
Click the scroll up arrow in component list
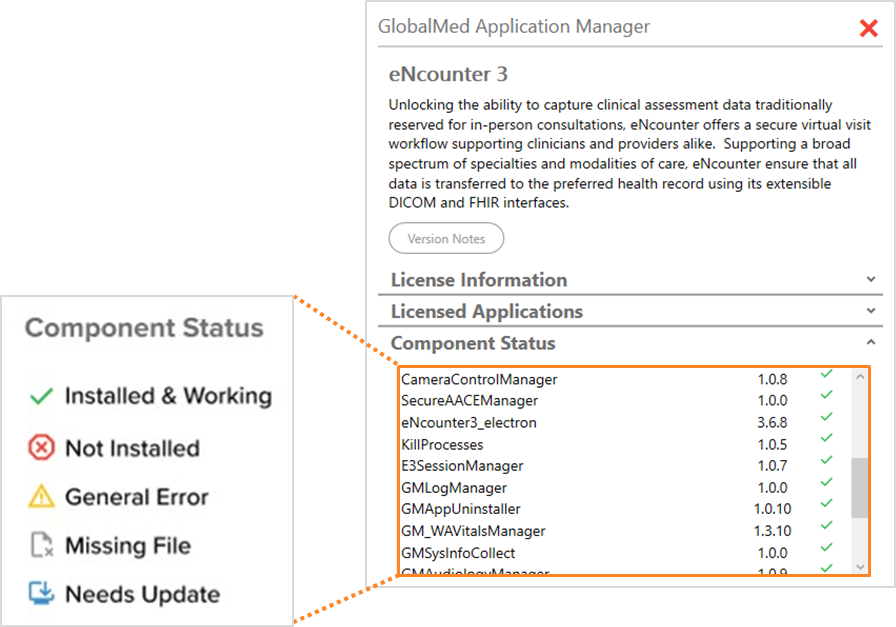[x=859, y=377]
